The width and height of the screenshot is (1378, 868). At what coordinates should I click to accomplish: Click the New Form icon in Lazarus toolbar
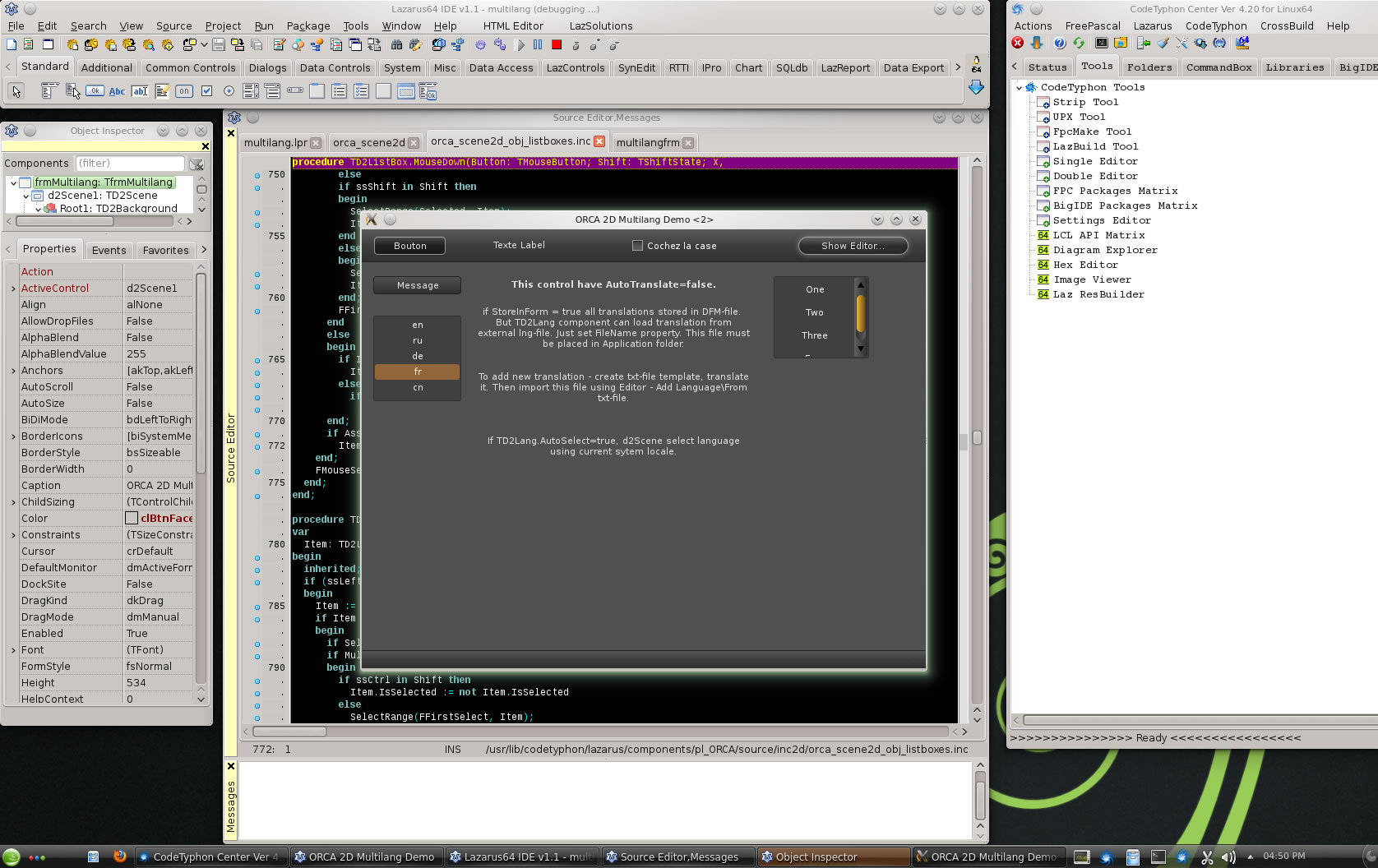pyautogui.click(x=48, y=44)
